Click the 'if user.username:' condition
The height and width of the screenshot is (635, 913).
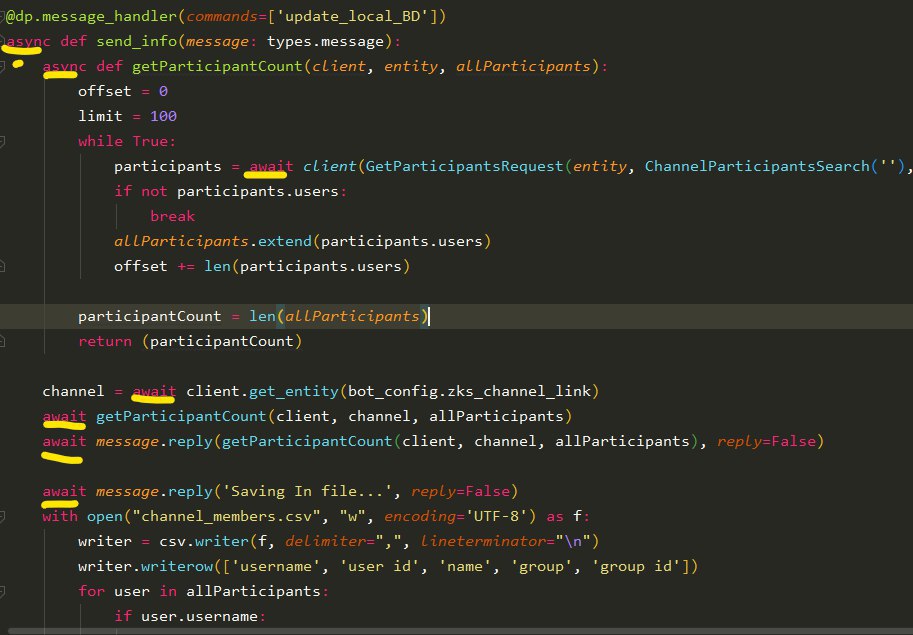point(190,616)
